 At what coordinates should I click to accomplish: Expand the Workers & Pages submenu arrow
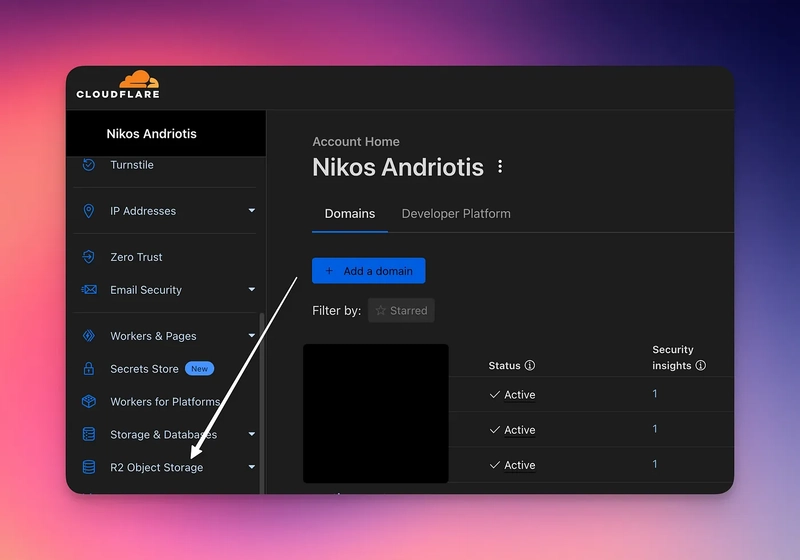[x=252, y=336]
